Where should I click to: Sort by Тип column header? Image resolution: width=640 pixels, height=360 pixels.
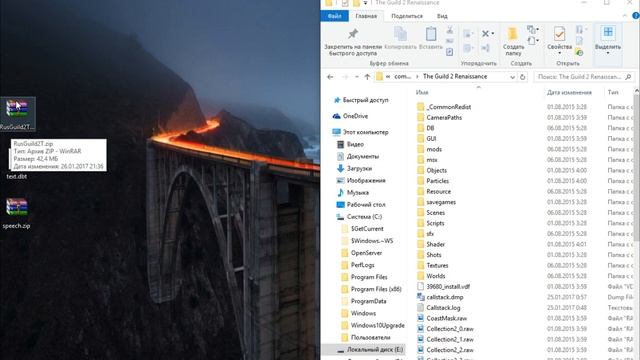coord(613,93)
